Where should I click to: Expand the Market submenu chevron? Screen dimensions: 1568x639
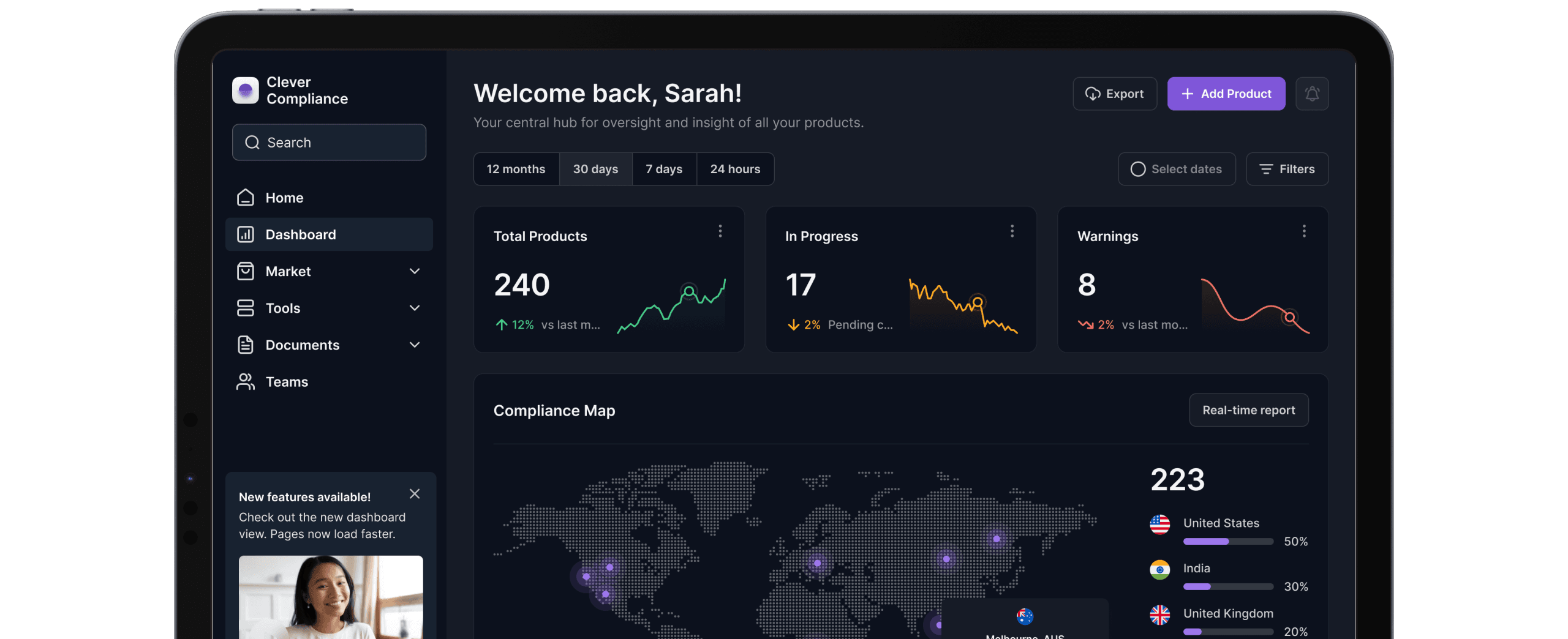tap(415, 271)
